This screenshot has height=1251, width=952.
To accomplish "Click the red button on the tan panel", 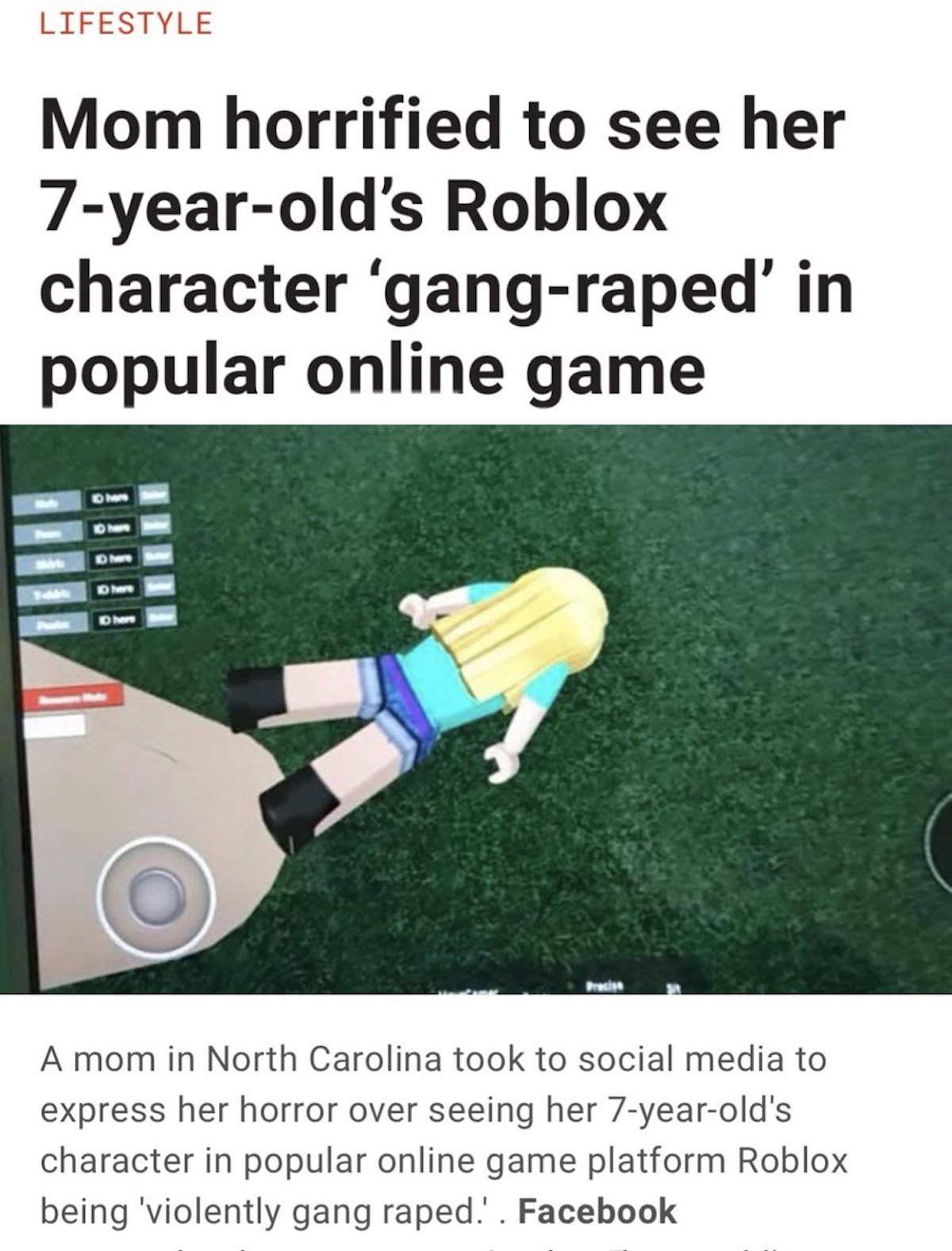I will pyautogui.click(x=71, y=697).
